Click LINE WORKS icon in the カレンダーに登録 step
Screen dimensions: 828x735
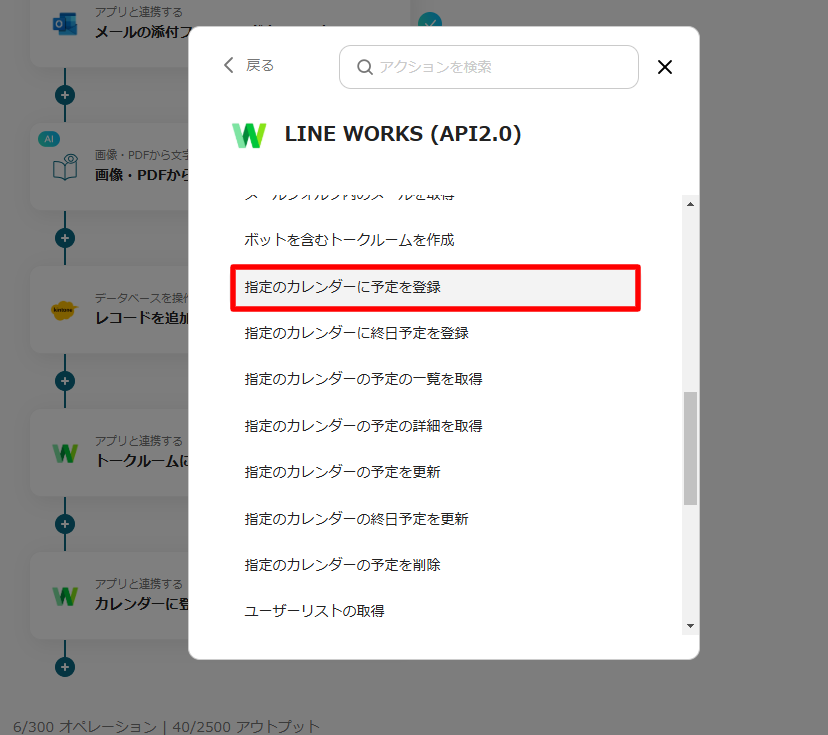(x=65, y=596)
